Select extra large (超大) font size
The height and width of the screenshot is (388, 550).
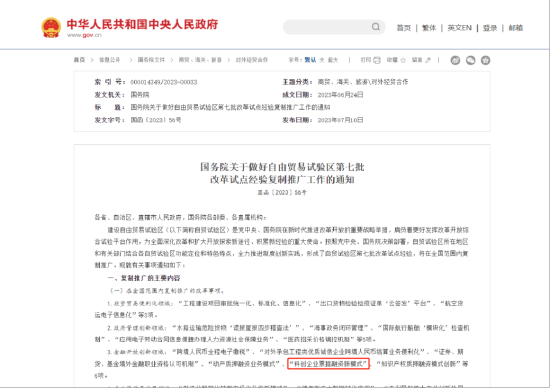pos(333,60)
